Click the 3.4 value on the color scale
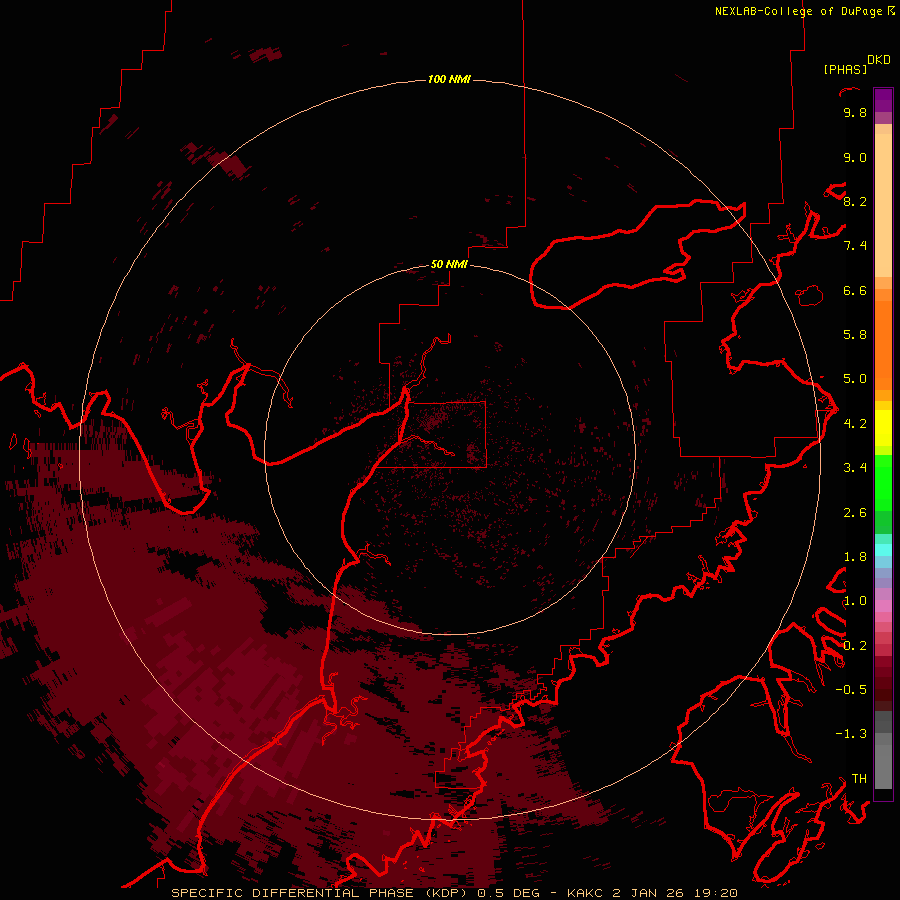The height and width of the screenshot is (900, 900). point(855,468)
